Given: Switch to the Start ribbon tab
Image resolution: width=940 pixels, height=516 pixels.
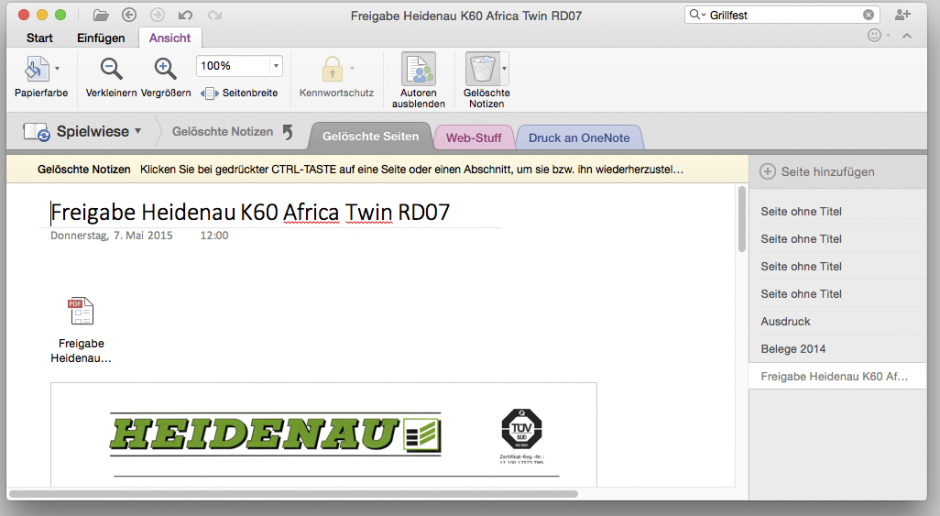Looking at the screenshot, I should pyautogui.click(x=40, y=38).
